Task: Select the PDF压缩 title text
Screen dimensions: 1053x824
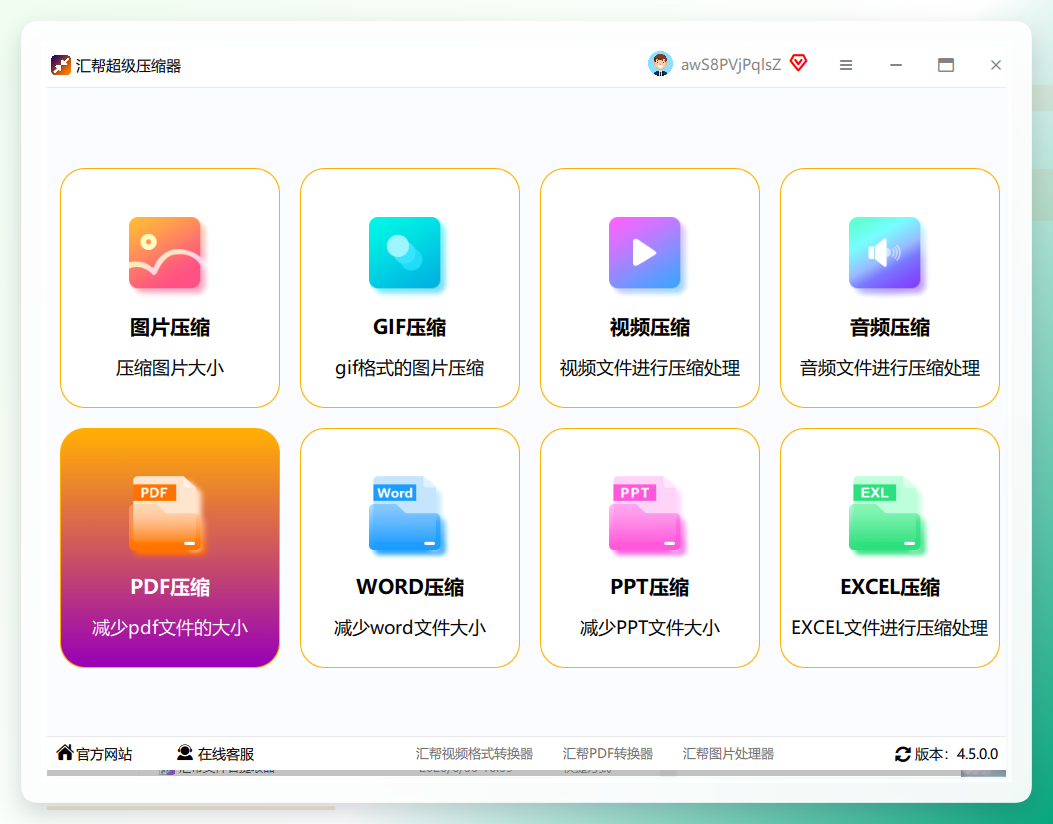Action: tap(170, 587)
